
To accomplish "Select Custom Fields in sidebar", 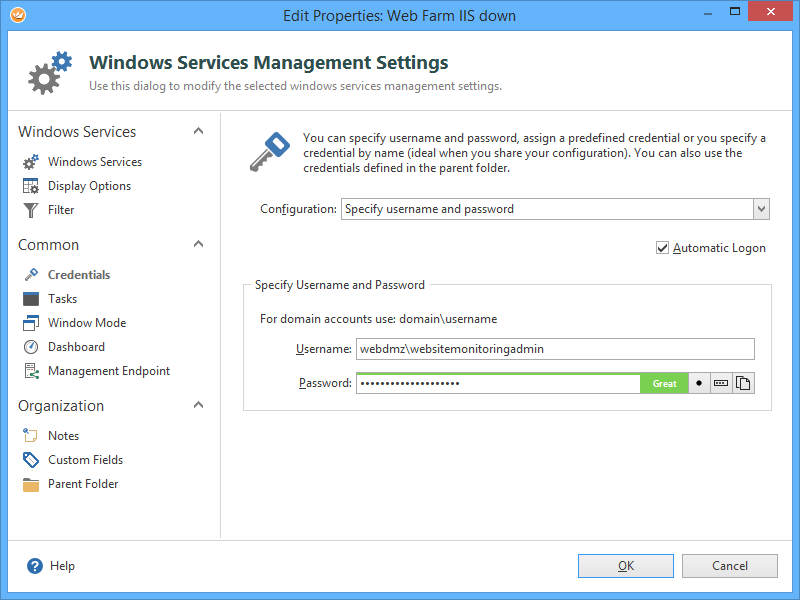I will [x=85, y=460].
